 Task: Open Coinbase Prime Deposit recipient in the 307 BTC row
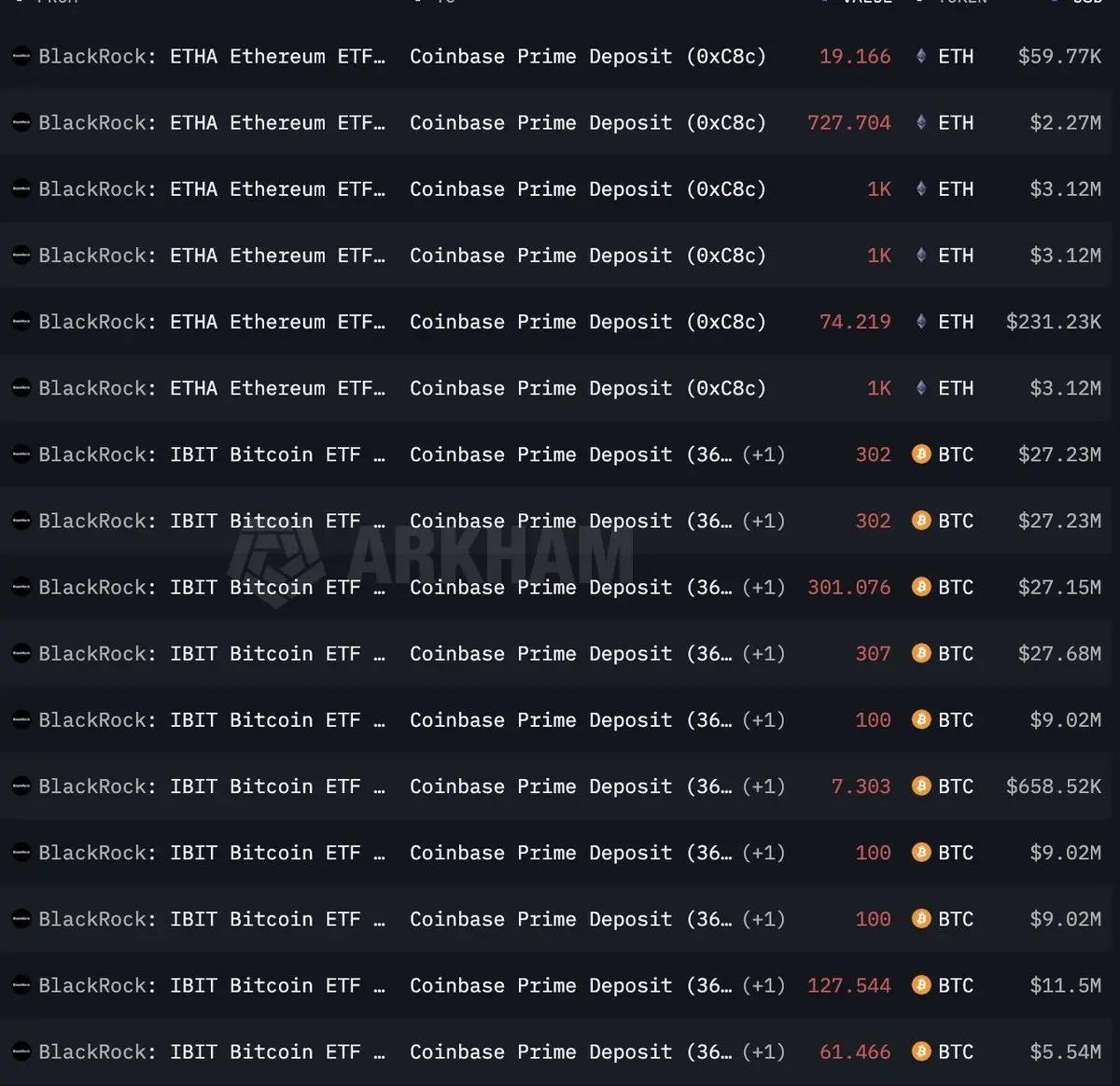coord(570,653)
